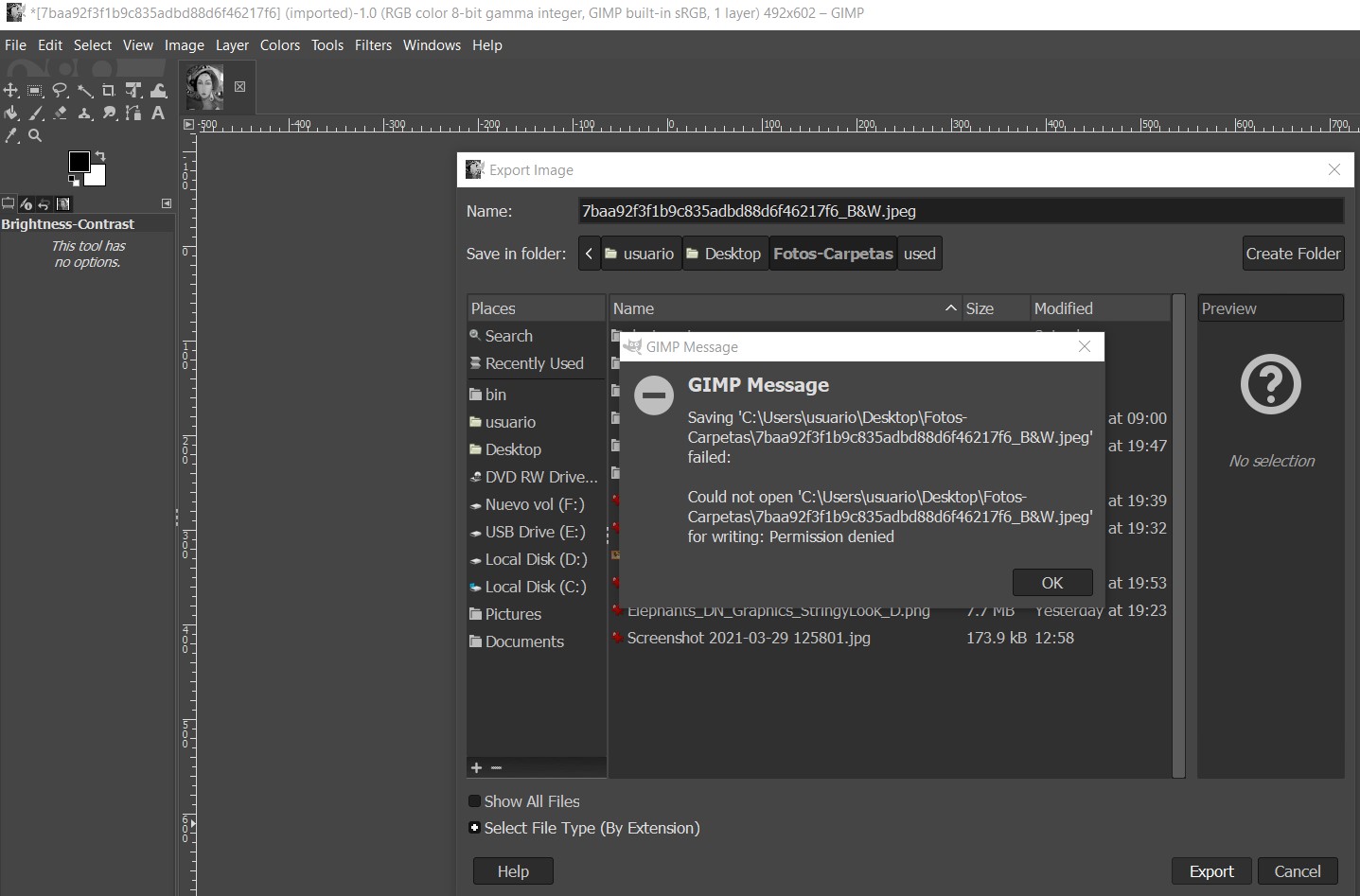Open the Windows menu
The height and width of the screenshot is (896, 1360).
[432, 44]
